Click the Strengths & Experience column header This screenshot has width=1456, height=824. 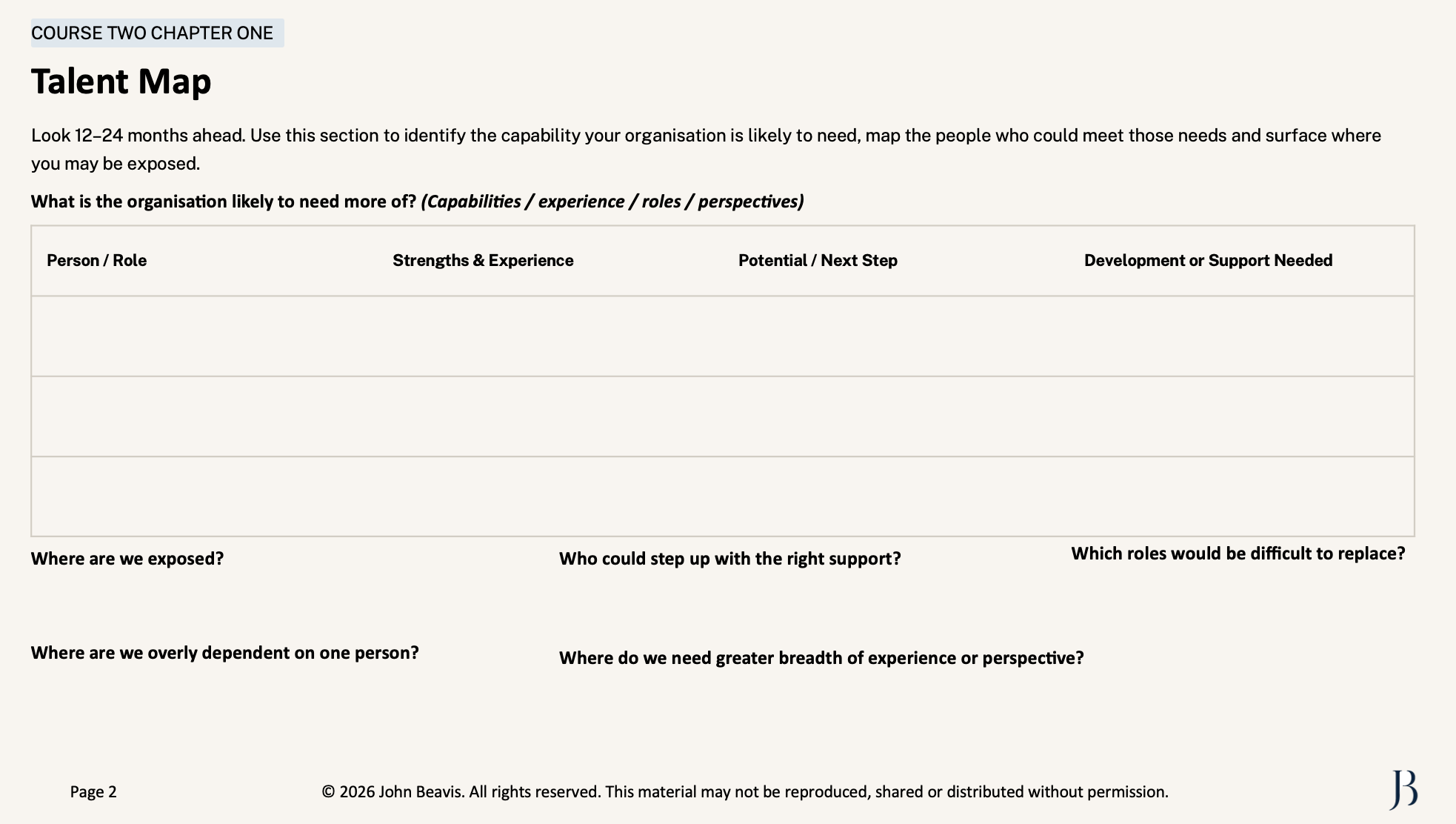(x=483, y=261)
